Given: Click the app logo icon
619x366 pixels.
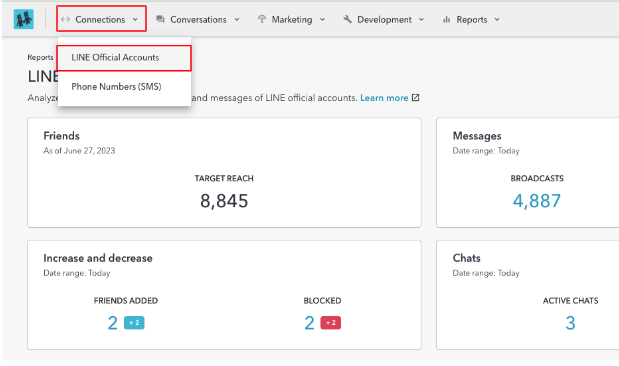Looking at the screenshot, I should pos(24,19).
